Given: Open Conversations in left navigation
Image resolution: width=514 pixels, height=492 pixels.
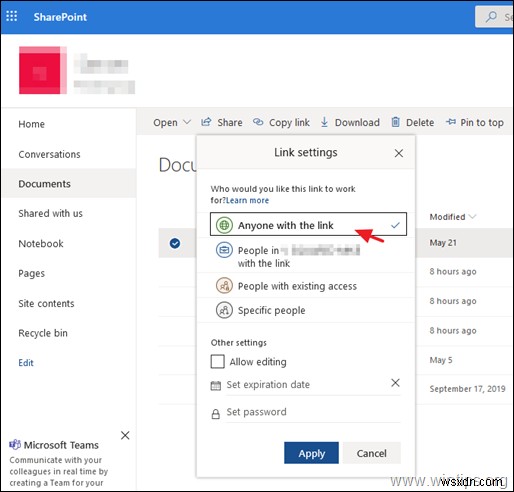Looking at the screenshot, I should 49,154.
